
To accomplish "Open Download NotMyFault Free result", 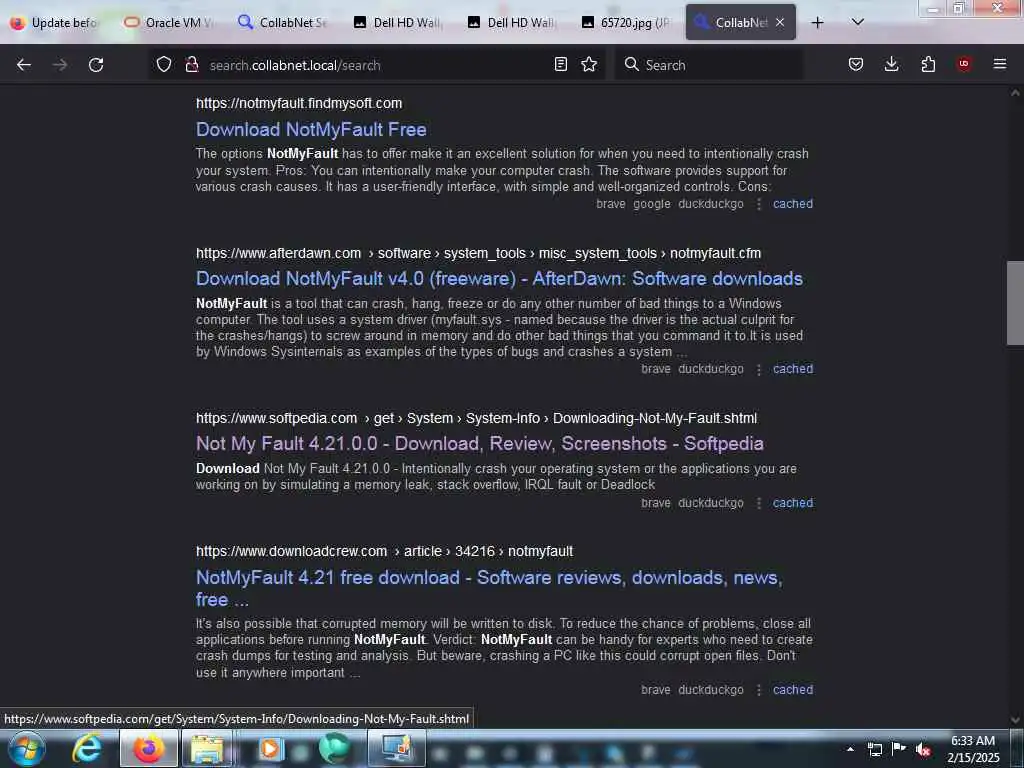I will (x=311, y=129).
